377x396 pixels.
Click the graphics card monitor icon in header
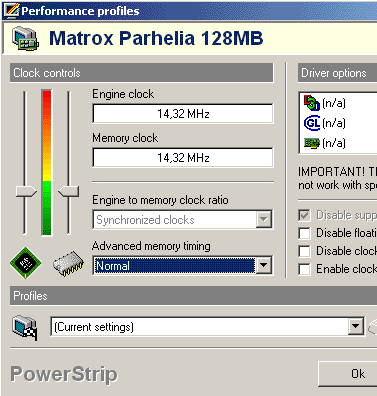[x=25, y=38]
